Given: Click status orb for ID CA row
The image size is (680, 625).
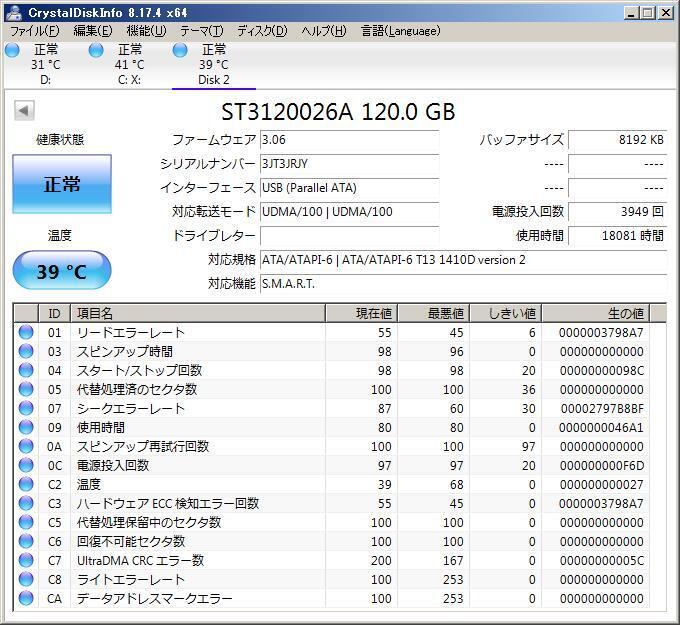Looking at the screenshot, I should [x=26, y=599].
